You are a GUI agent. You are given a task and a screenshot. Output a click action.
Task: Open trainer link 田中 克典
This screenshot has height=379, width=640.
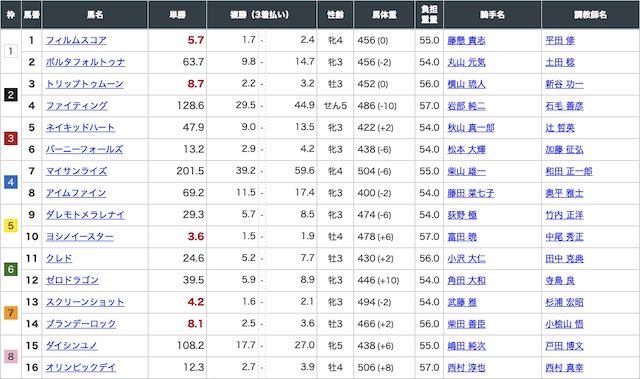[564, 259]
